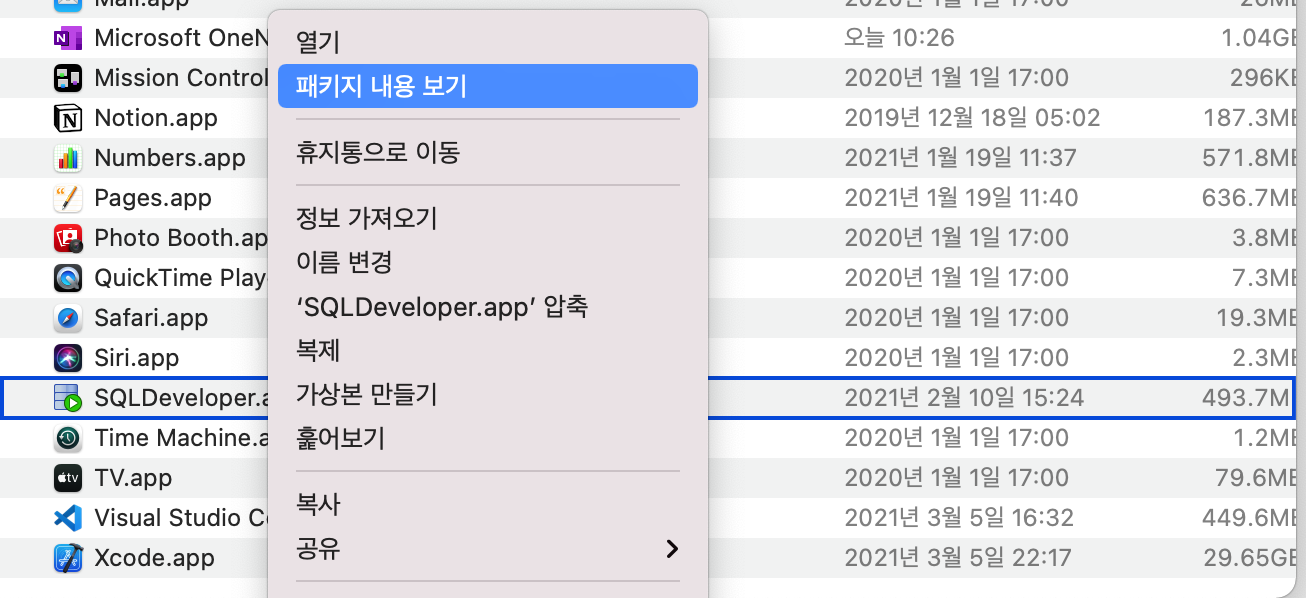Choose 이름 변경 from the menu

[488, 262]
